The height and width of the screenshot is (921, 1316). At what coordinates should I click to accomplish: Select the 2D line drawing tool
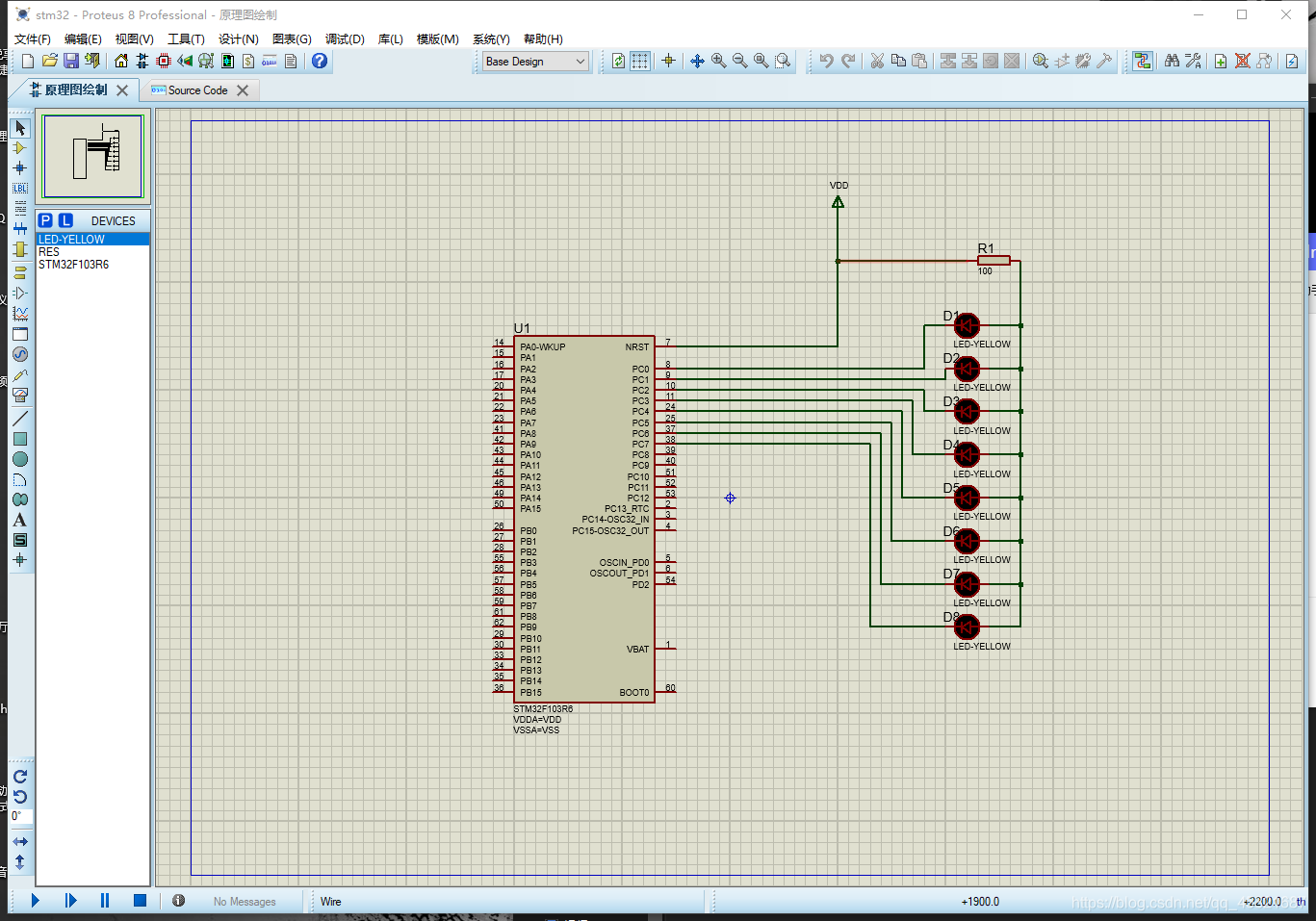tap(20, 419)
